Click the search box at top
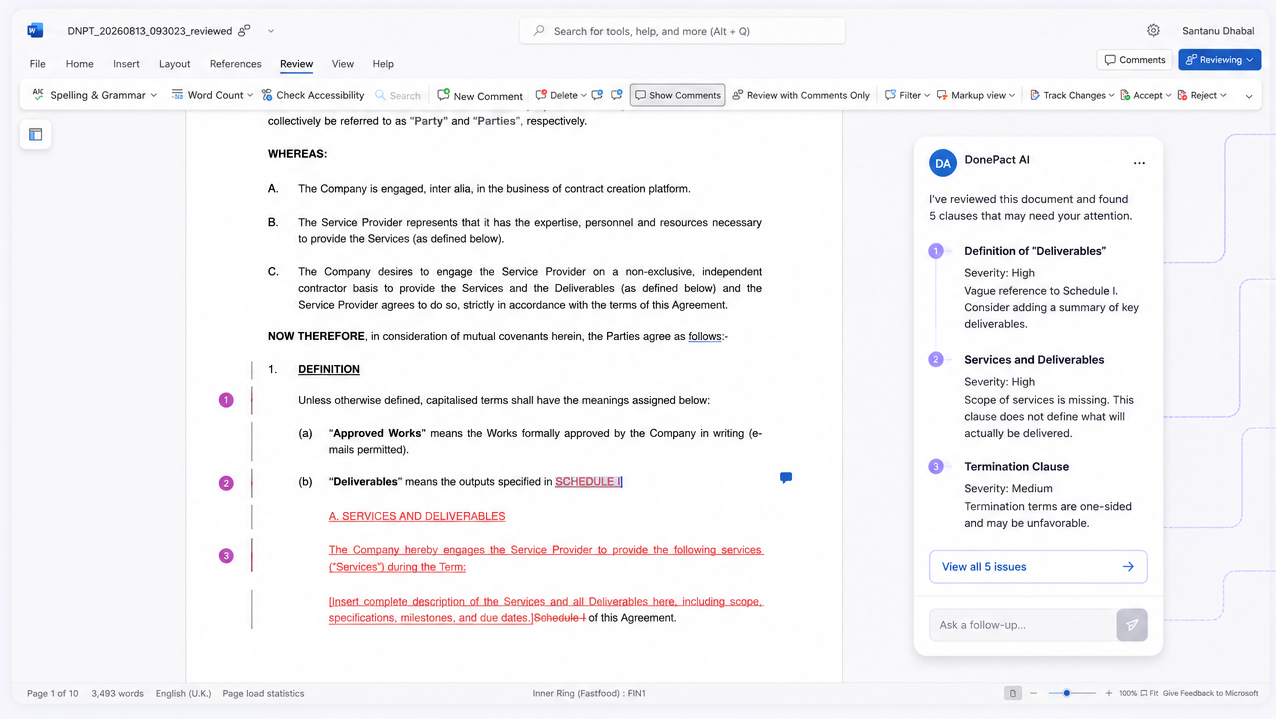The image size is (1276, 719). coord(682,31)
